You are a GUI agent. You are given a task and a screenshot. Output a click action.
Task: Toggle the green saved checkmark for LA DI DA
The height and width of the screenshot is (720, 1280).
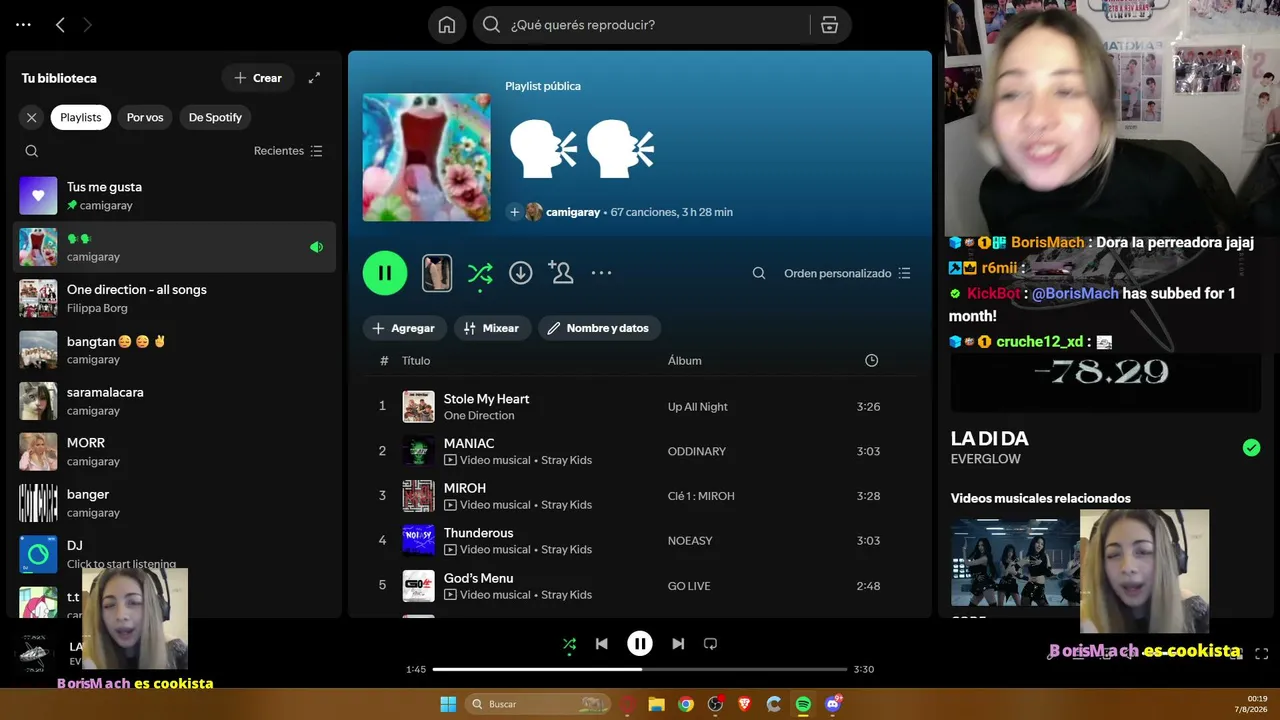[1251, 448]
